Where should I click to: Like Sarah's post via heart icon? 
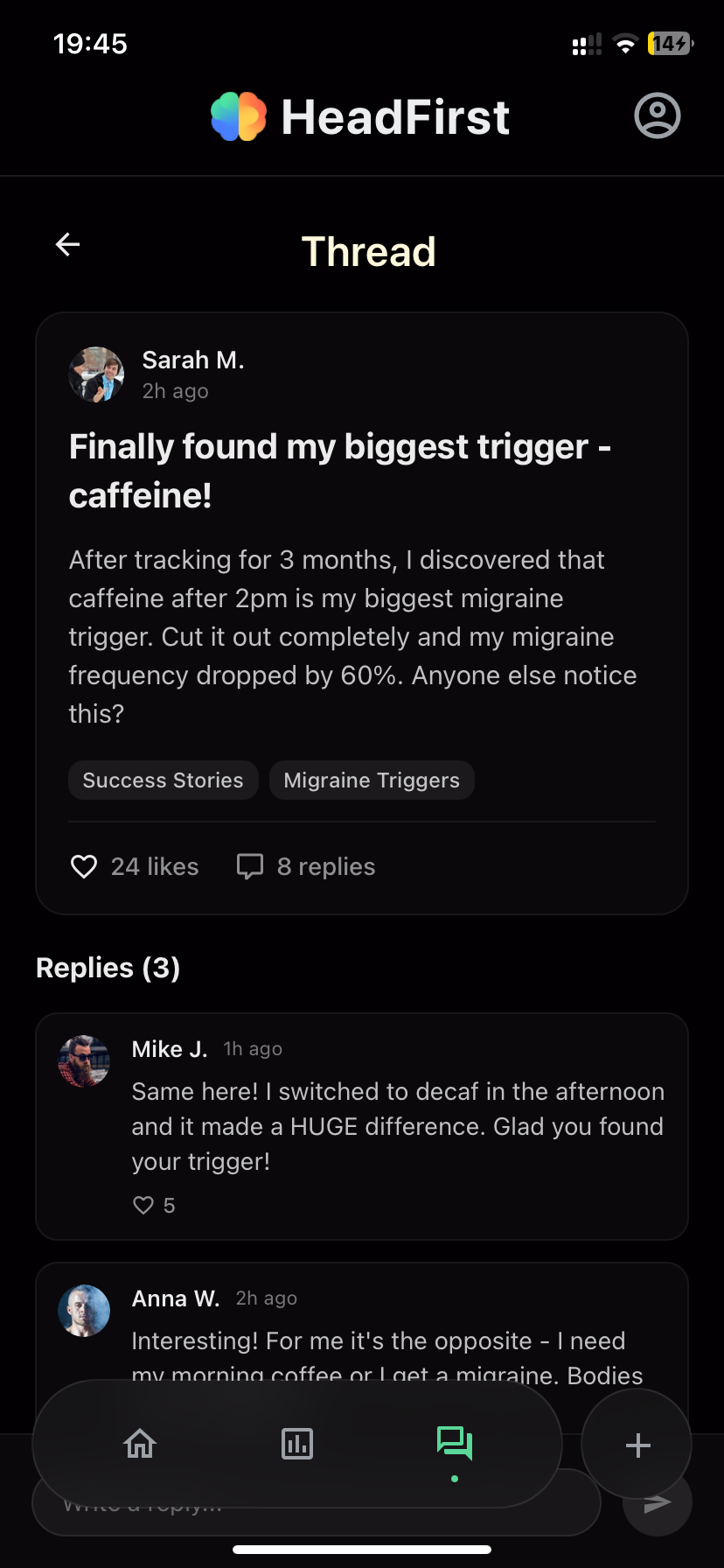click(x=84, y=866)
